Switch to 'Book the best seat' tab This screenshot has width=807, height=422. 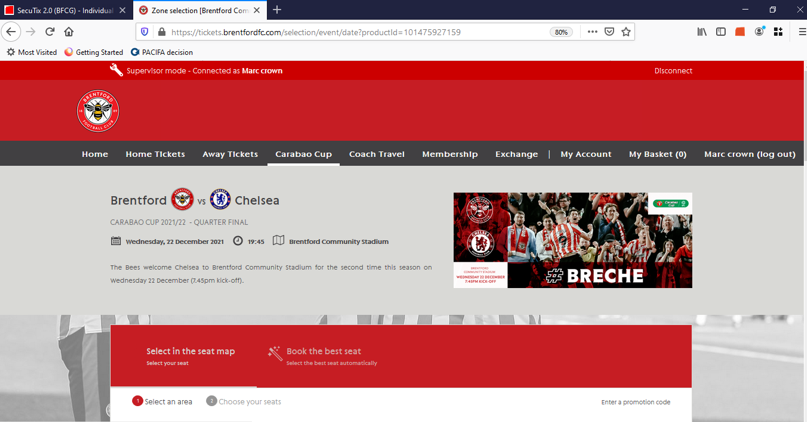click(331, 356)
